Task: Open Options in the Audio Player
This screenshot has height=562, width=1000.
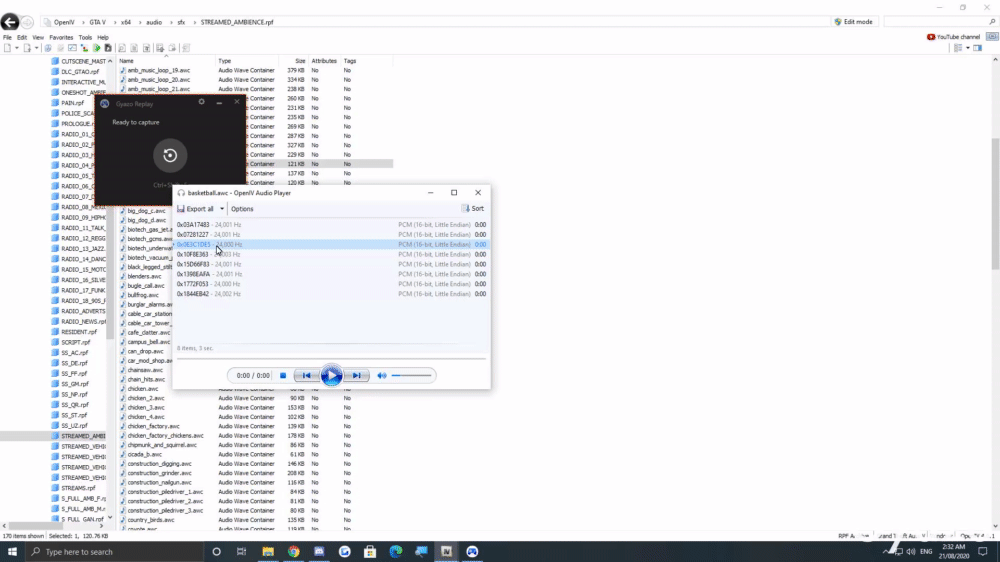Action: coord(242,209)
